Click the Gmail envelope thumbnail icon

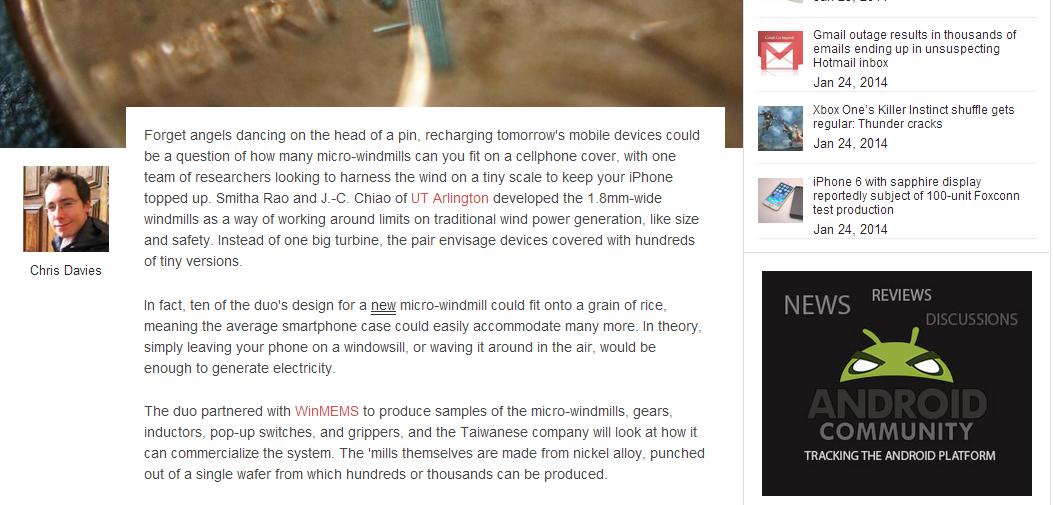780,52
